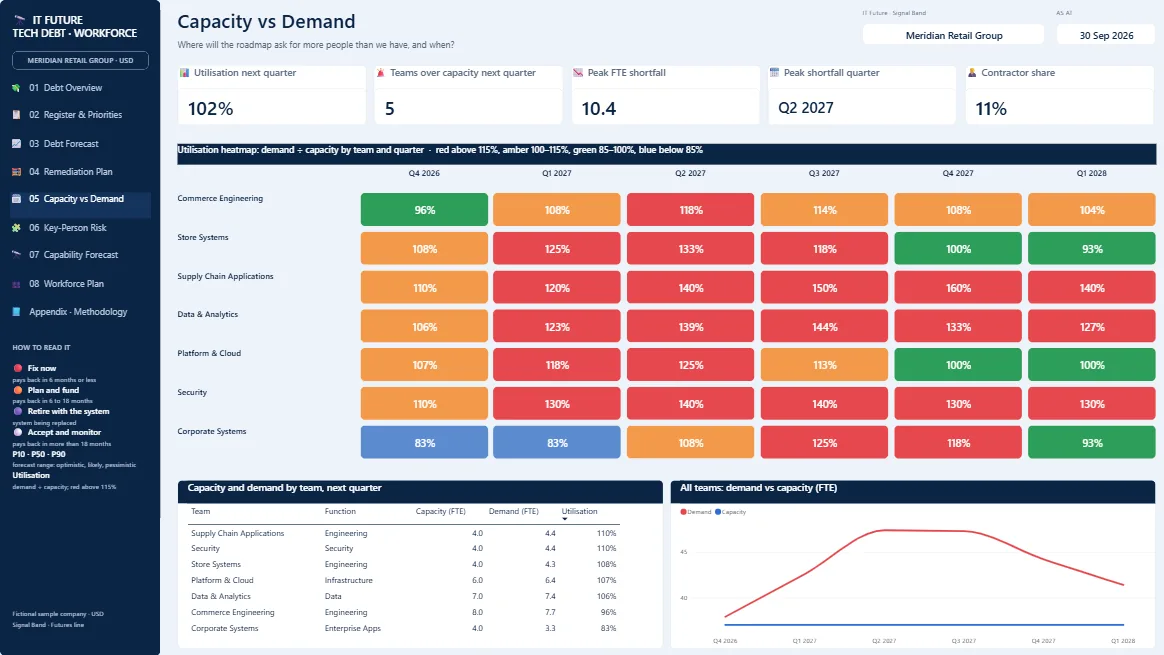
Task: Click the purple Retire with the system dot
Action: (x=18, y=411)
